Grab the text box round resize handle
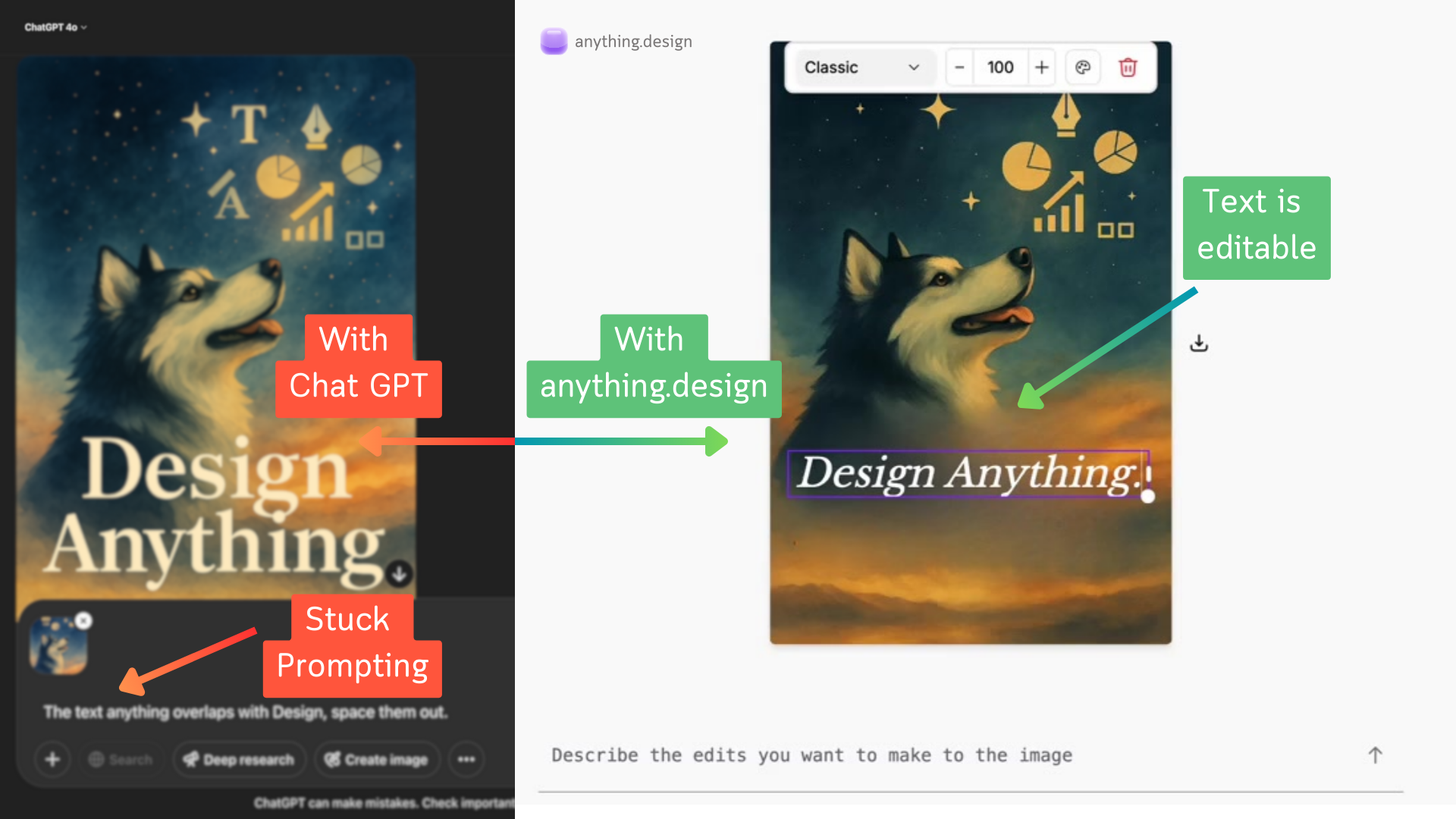This screenshot has width=1456, height=819. click(x=1148, y=496)
